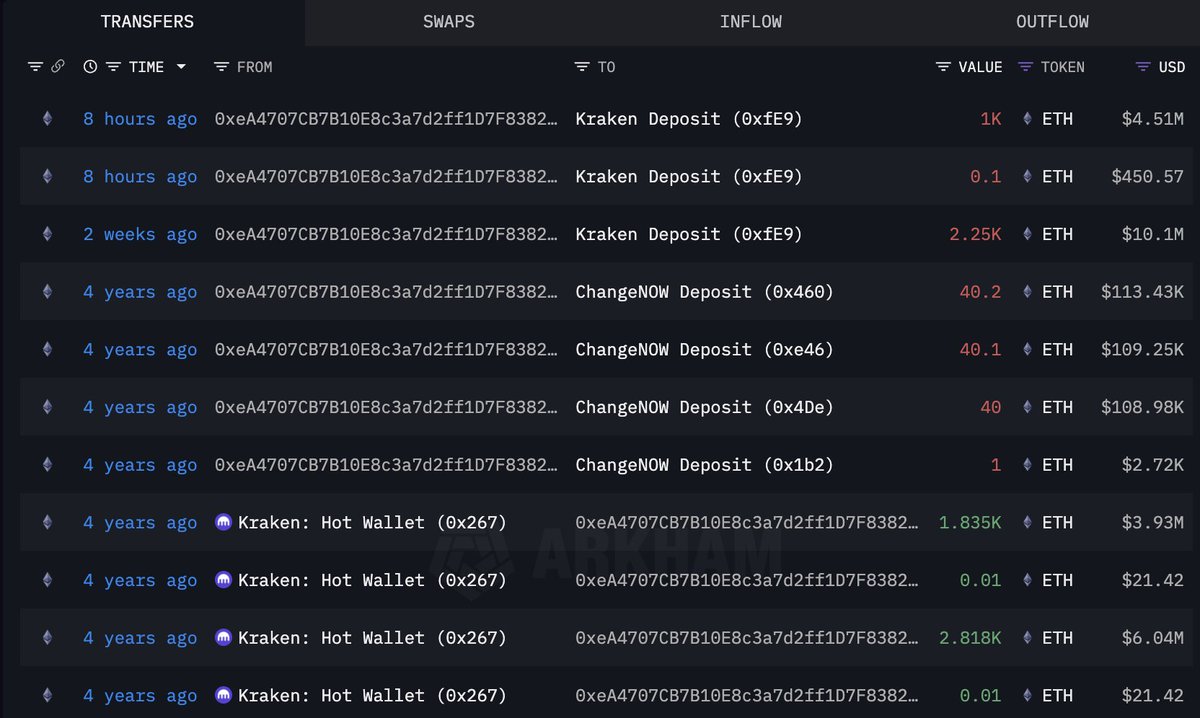The image size is (1200, 718).
Task: Click ETH token icon on $450.57 row
Action: click(1027, 177)
